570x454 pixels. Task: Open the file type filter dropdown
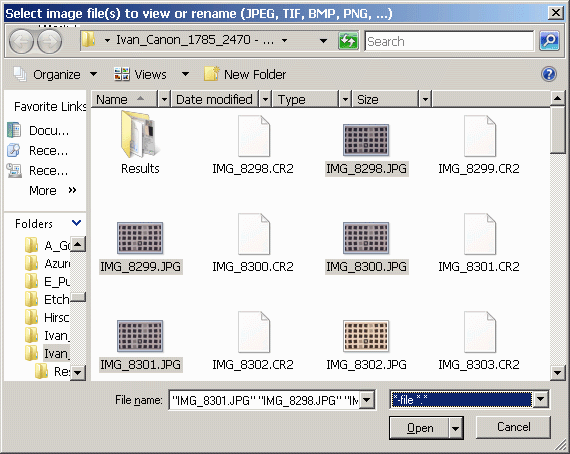click(x=541, y=399)
